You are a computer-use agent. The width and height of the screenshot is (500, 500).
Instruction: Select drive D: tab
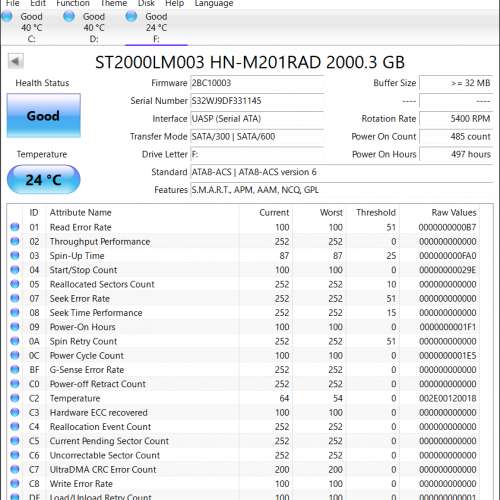point(94,27)
